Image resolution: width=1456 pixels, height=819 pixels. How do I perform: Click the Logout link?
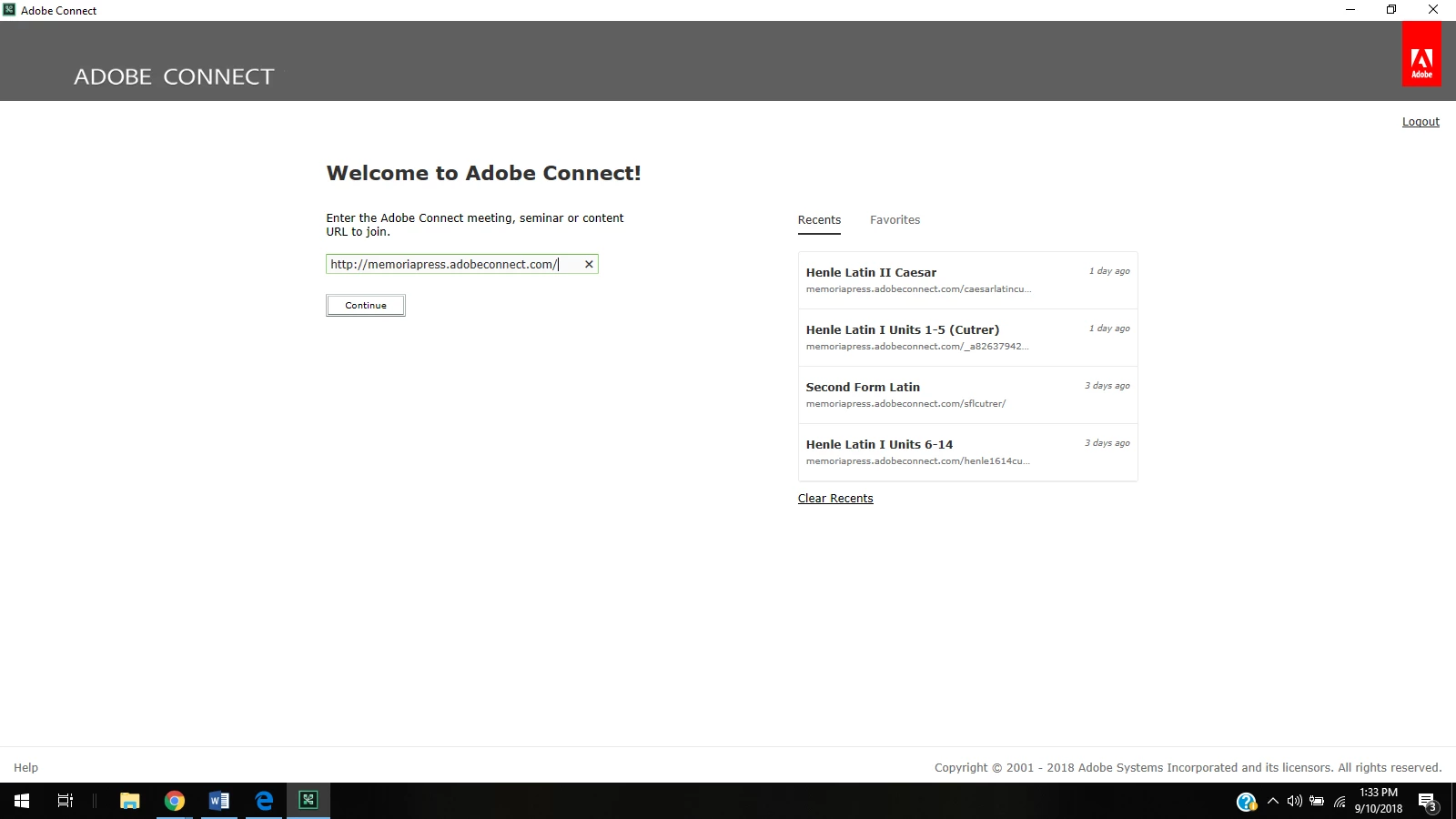[1421, 122]
